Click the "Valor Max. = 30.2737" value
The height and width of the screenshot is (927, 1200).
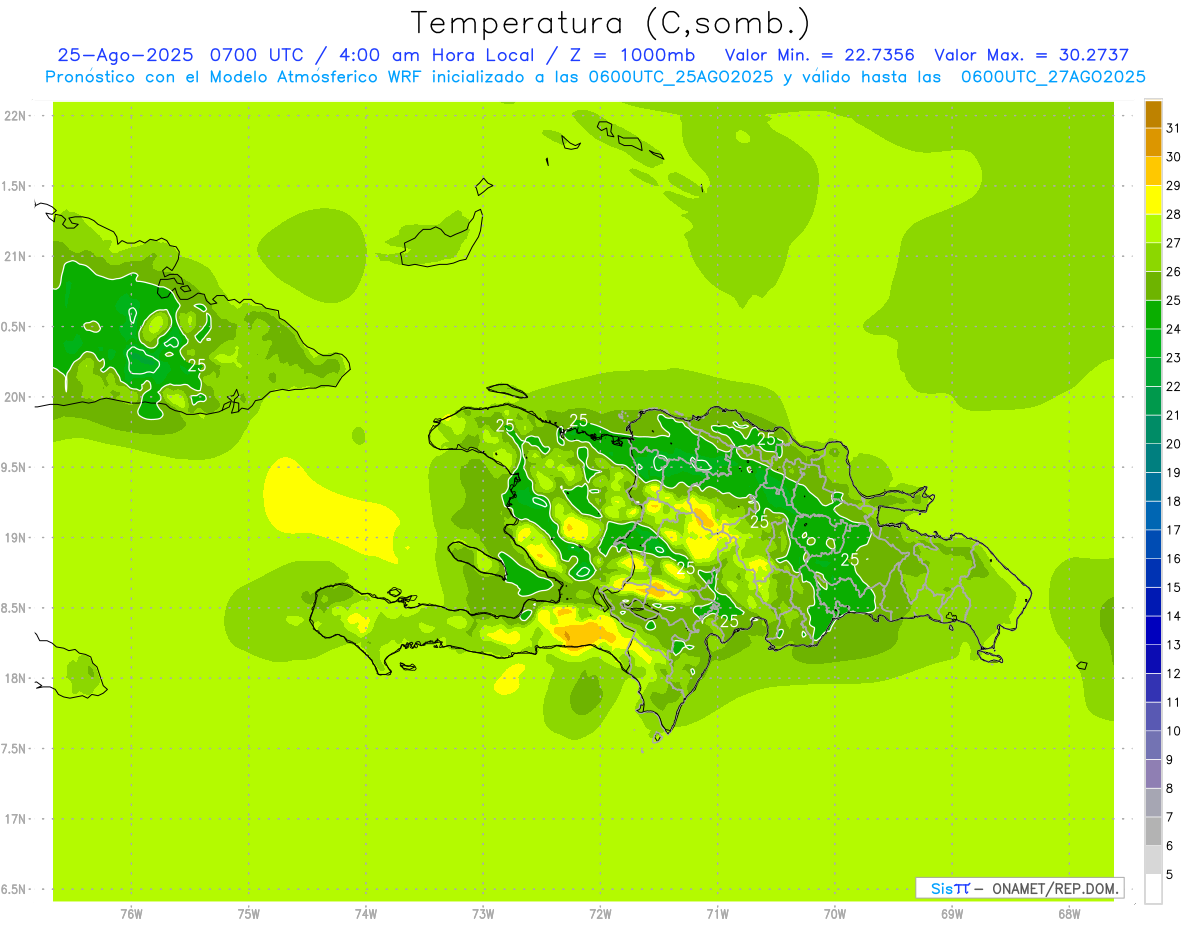pyautogui.click(x=1031, y=55)
